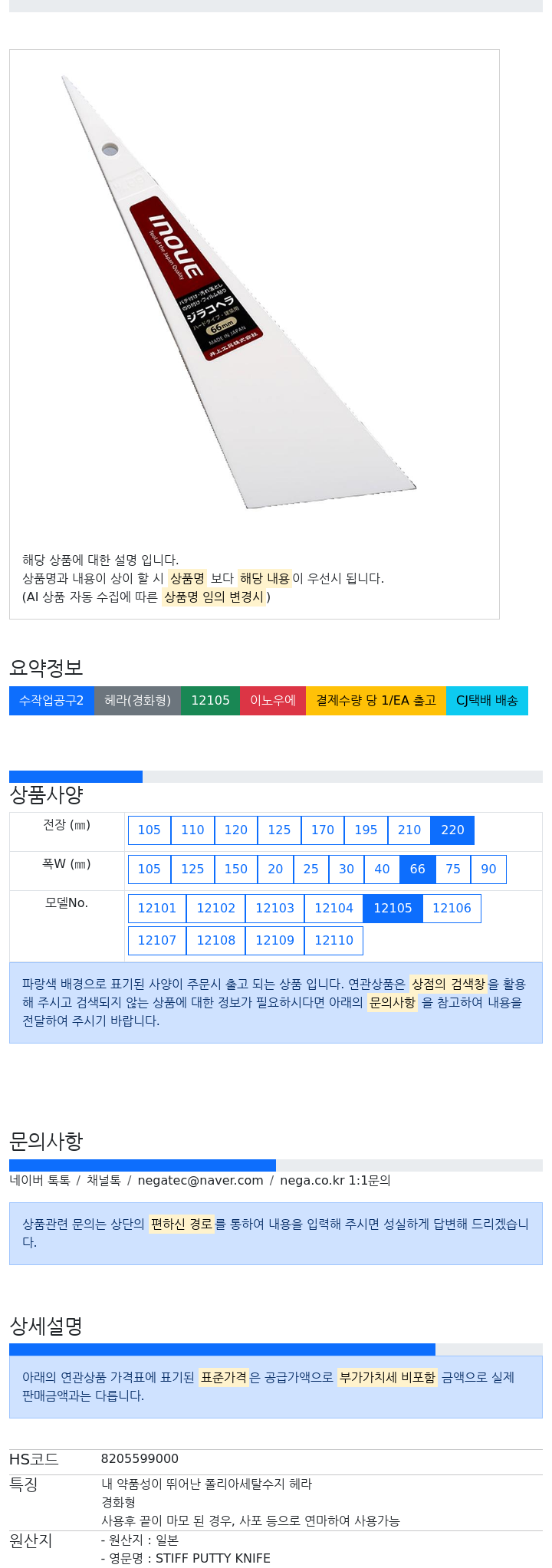Click the green 12105 summary tag
Viewport: 552px width, 1568px height.
(x=210, y=701)
